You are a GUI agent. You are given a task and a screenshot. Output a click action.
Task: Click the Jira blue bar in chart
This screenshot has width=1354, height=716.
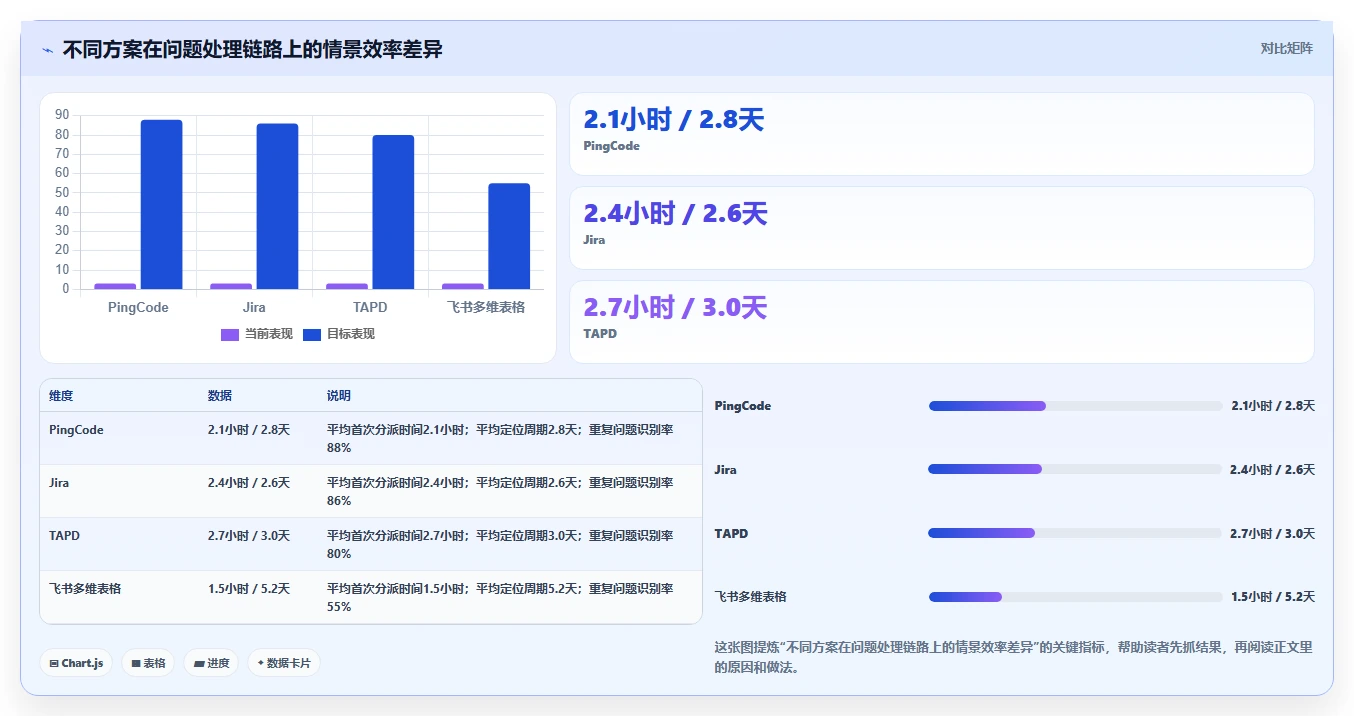277,206
